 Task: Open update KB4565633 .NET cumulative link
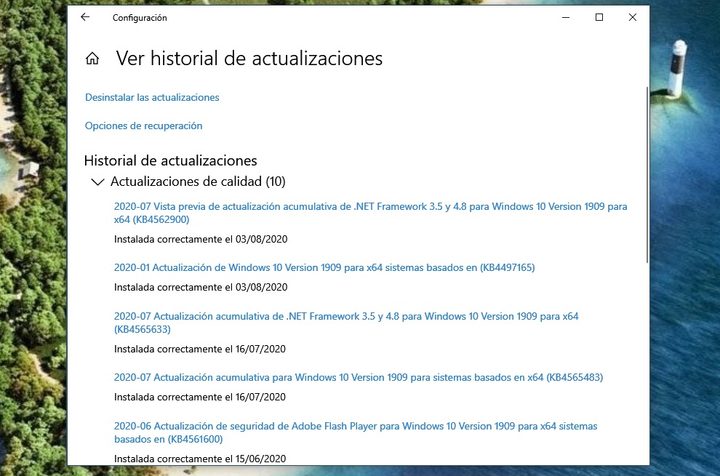(346, 323)
